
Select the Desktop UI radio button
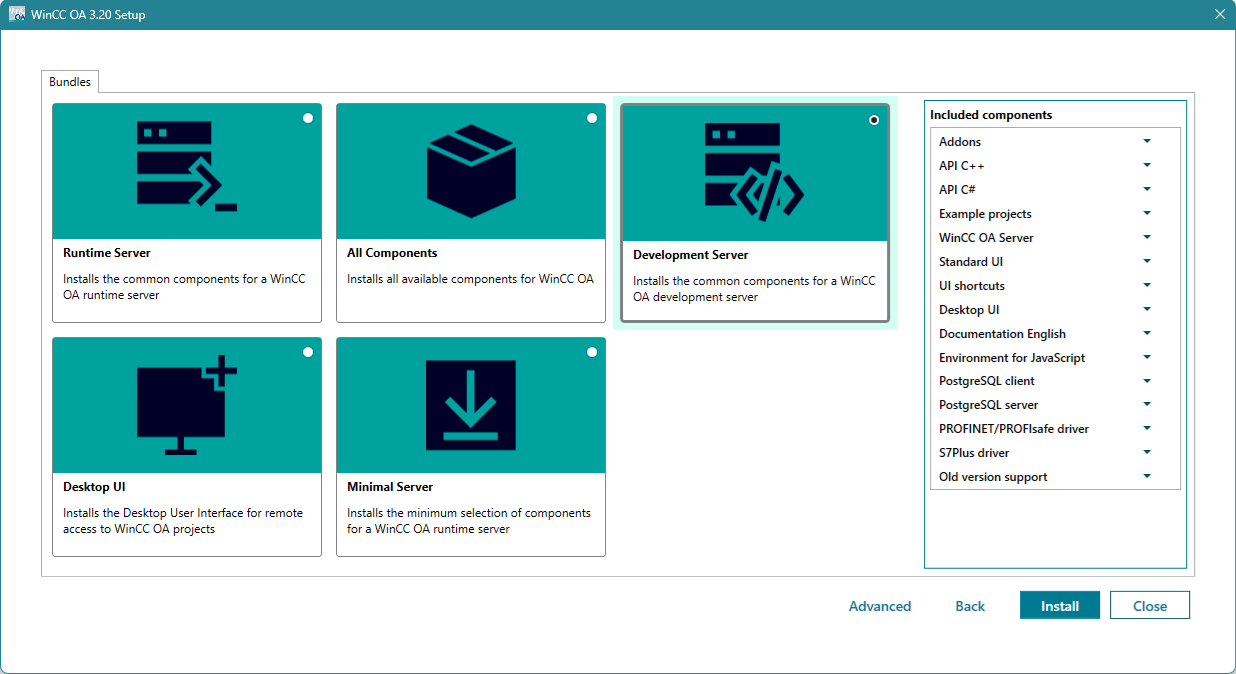(308, 352)
